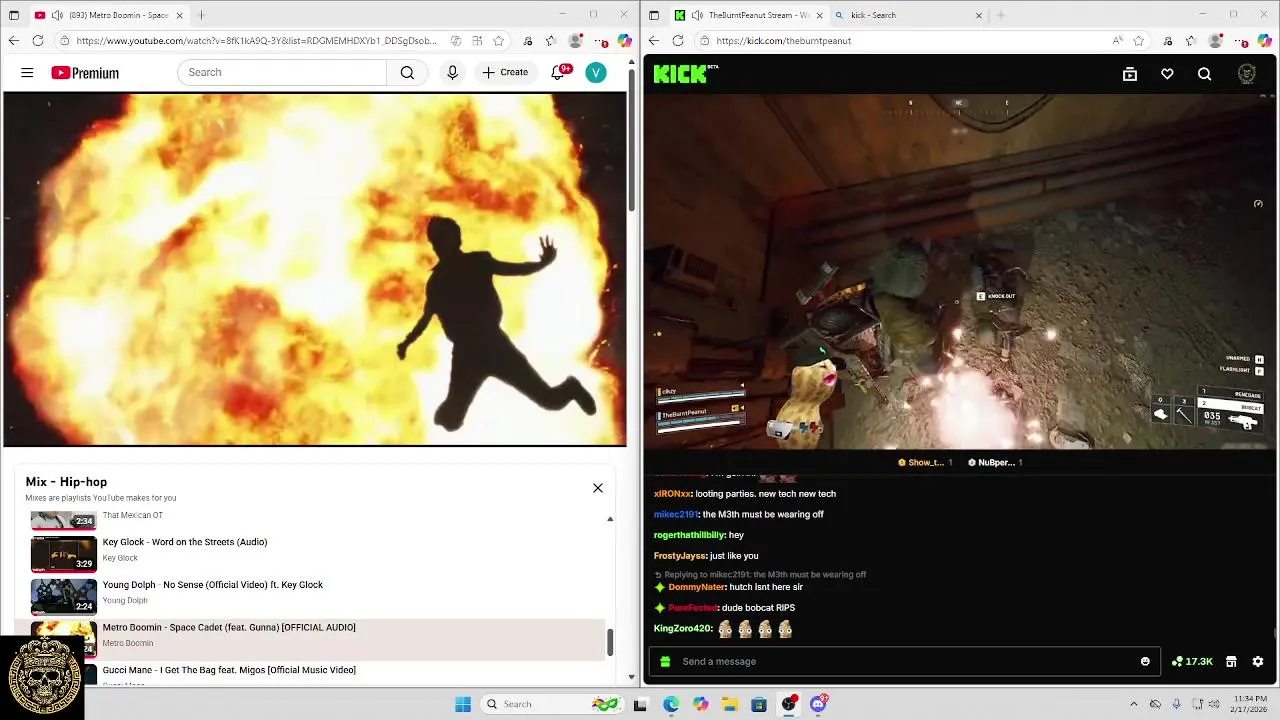This screenshot has height=720, width=1280.
Task: Open Discord from the taskbar
Action: pos(818,704)
